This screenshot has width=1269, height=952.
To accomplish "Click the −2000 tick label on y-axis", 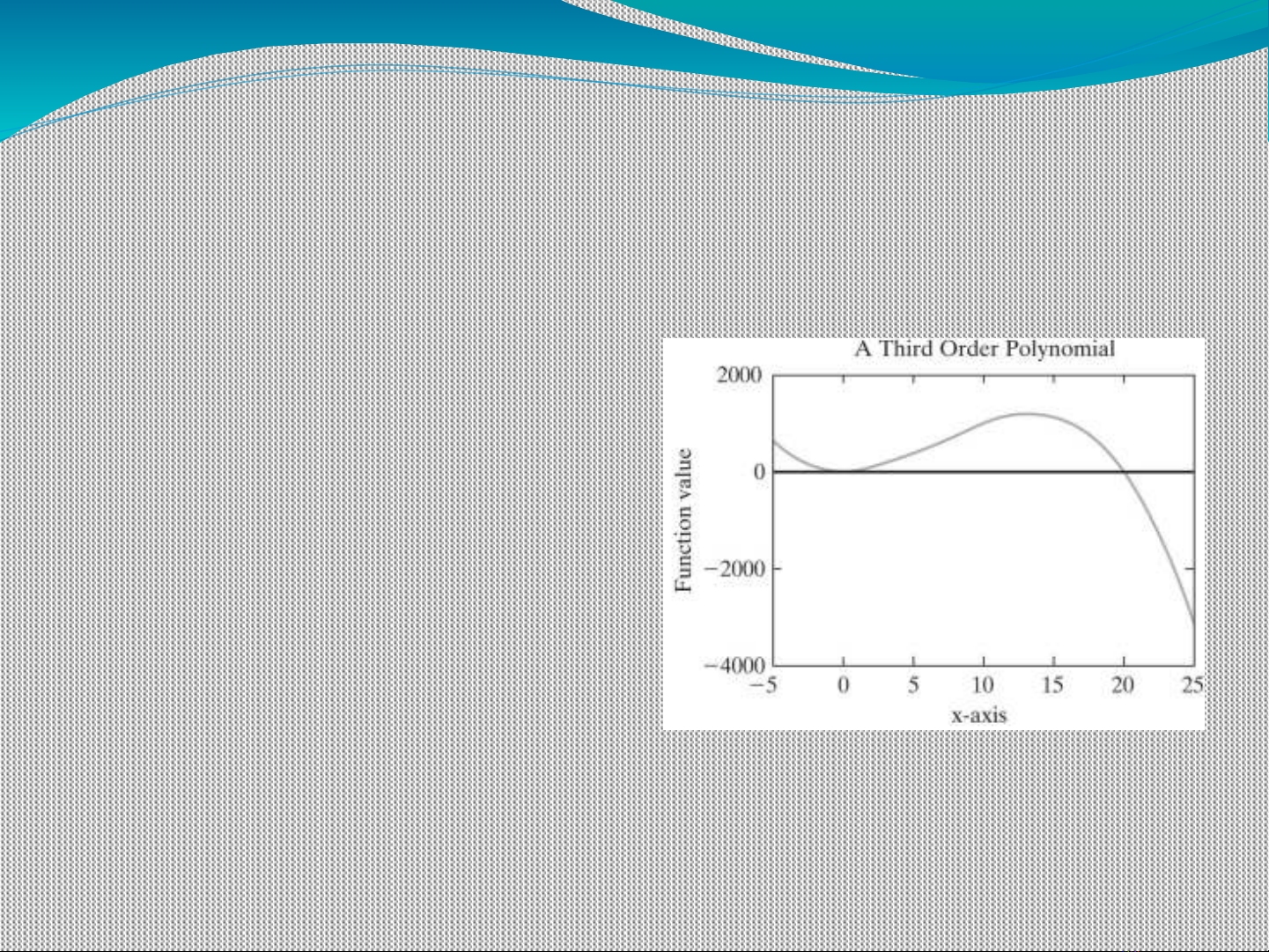I will [x=733, y=569].
